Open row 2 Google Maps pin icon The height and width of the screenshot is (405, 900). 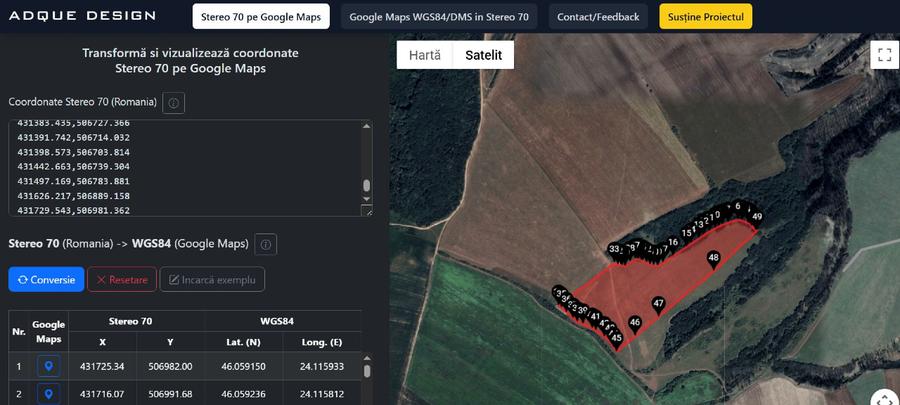click(49, 394)
